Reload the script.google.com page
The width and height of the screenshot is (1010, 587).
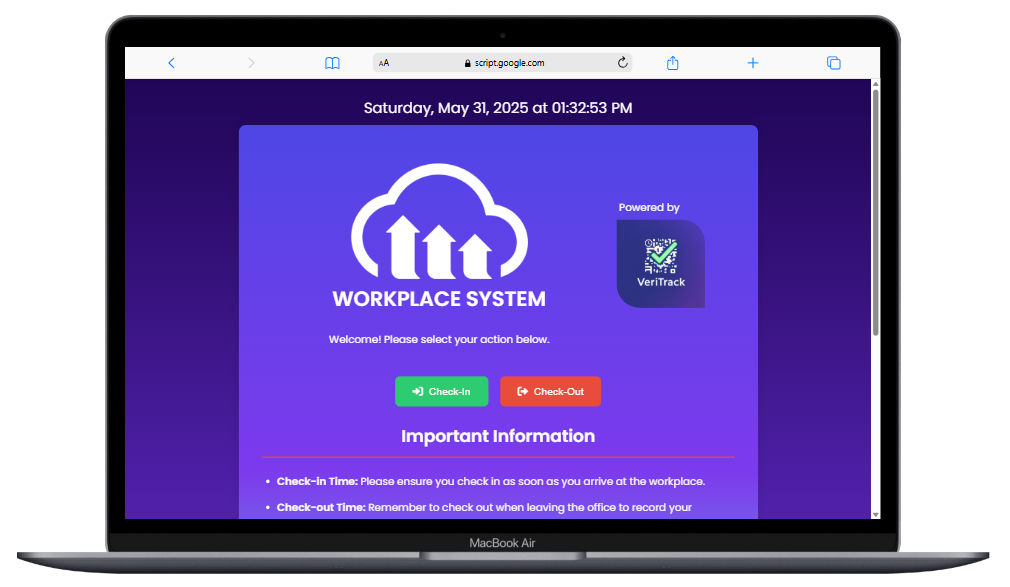click(x=622, y=62)
